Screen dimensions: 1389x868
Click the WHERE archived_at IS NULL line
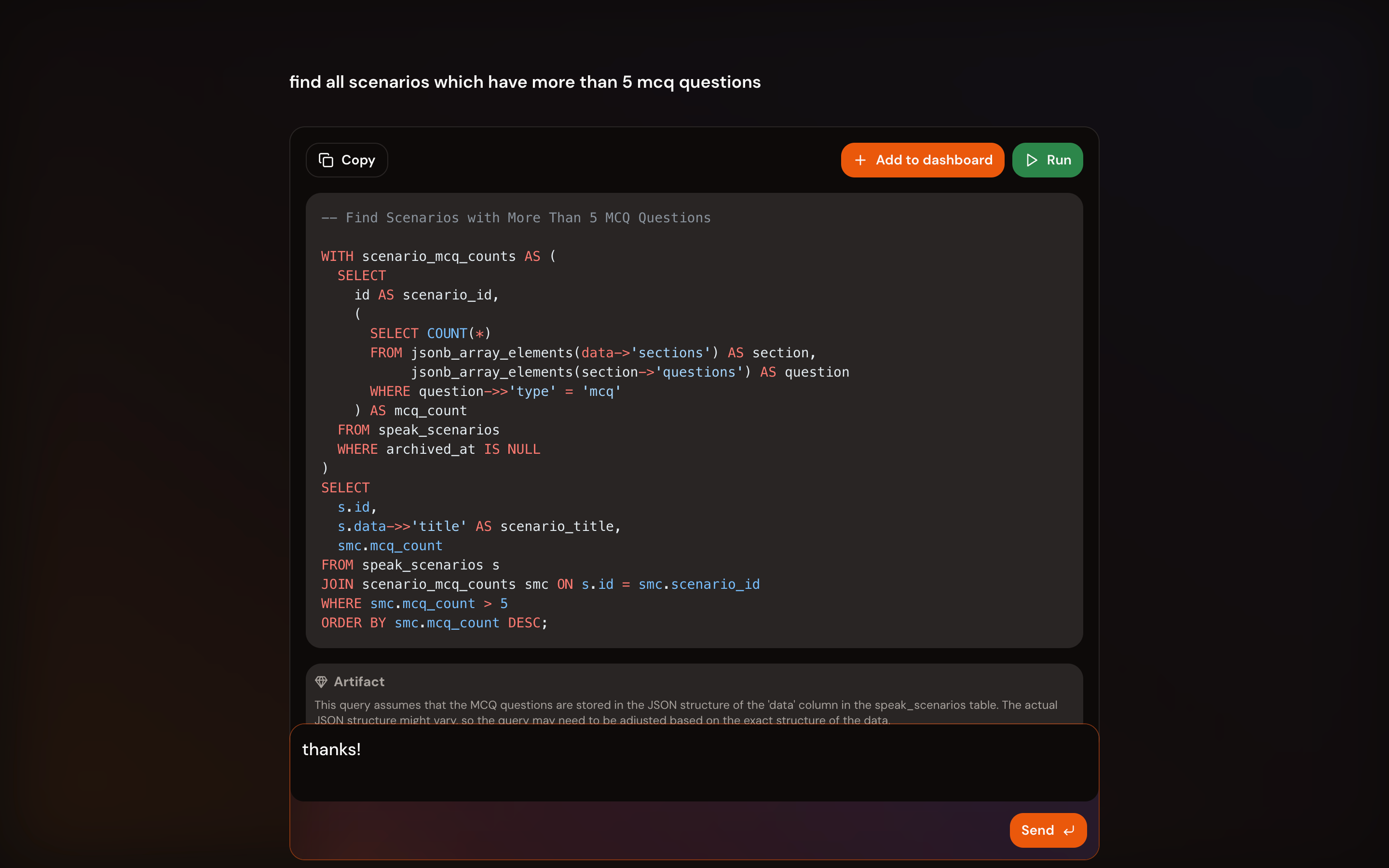(438, 449)
